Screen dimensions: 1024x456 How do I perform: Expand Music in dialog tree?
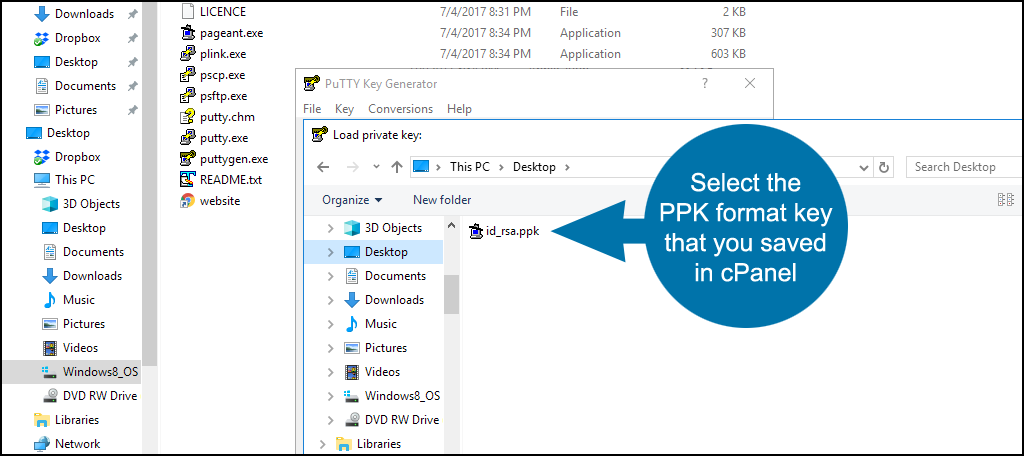pos(330,324)
